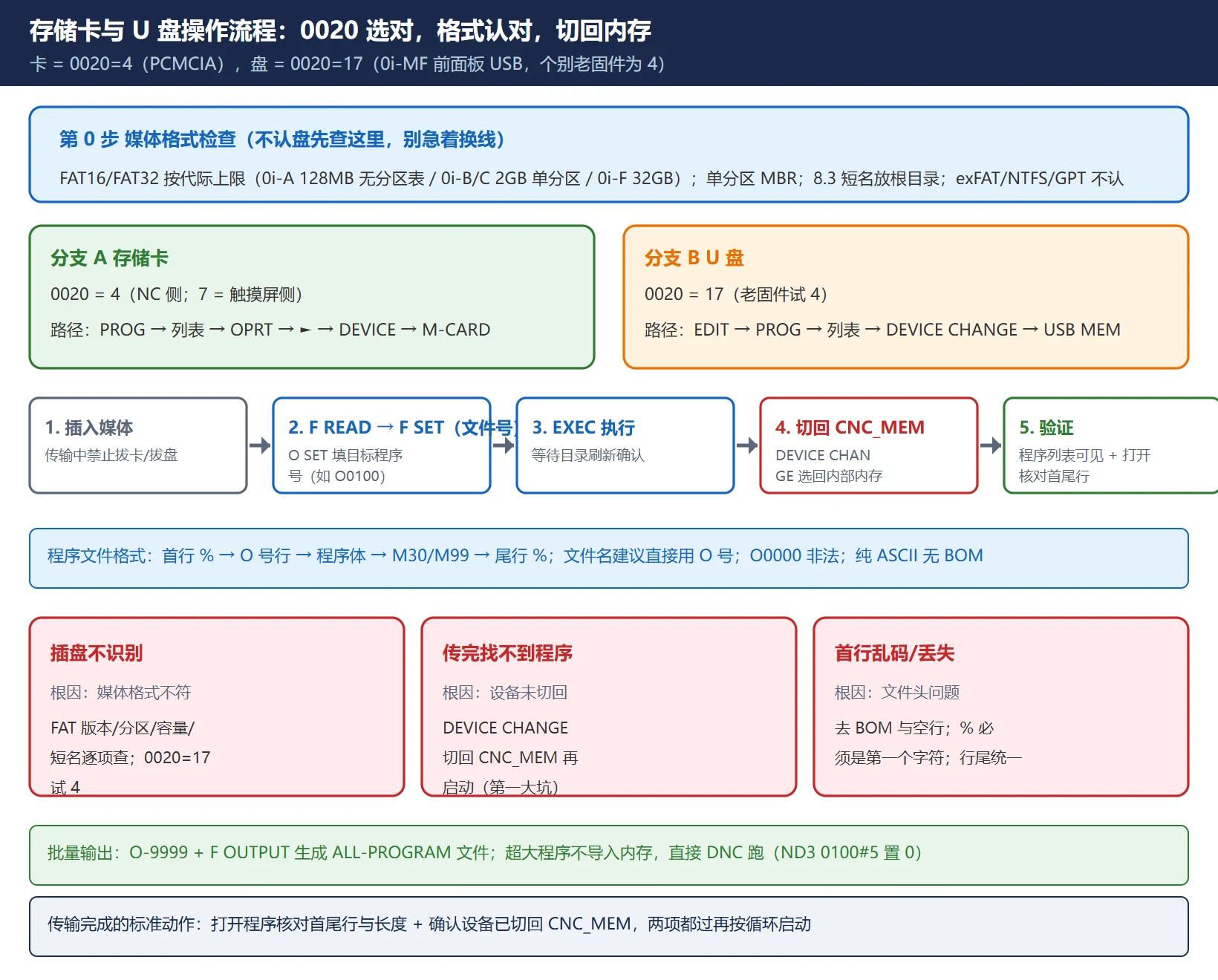Select the text "根因：设备未切回"

pos(505,693)
